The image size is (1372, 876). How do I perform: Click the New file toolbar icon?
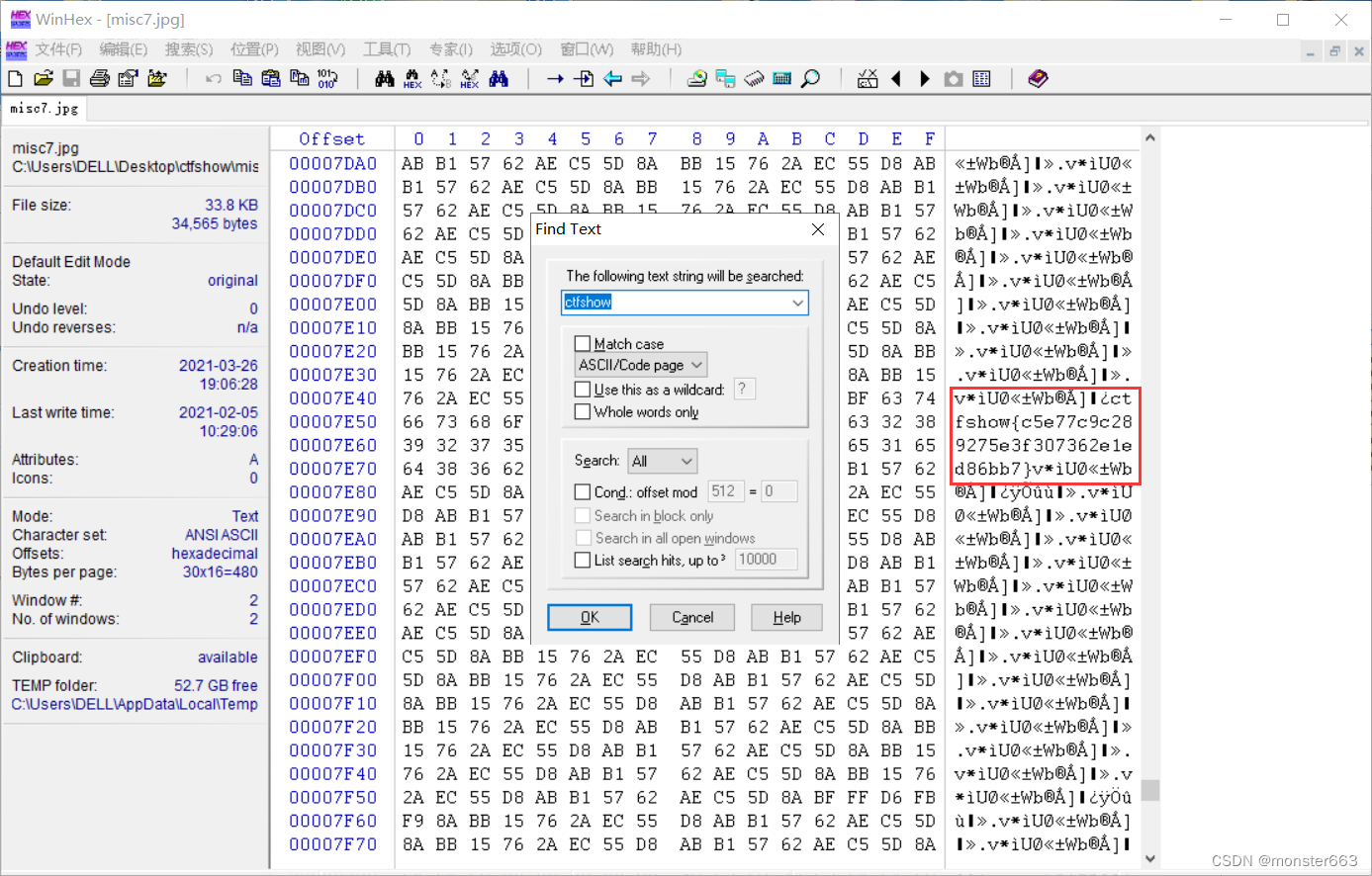pyautogui.click(x=15, y=78)
